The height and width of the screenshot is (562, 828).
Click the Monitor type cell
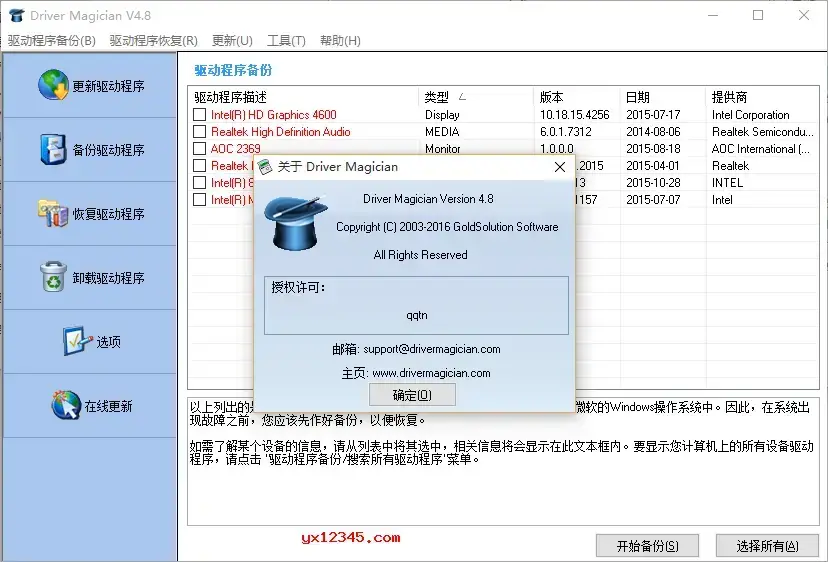tap(443, 148)
